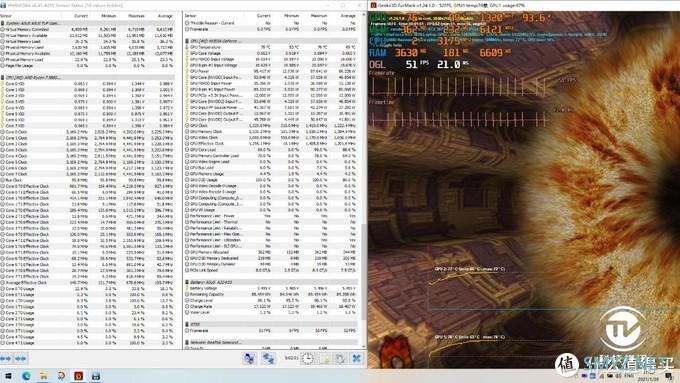Collapse the Network Intel sensor group
The image size is (680, 383).
tap(271, 342)
